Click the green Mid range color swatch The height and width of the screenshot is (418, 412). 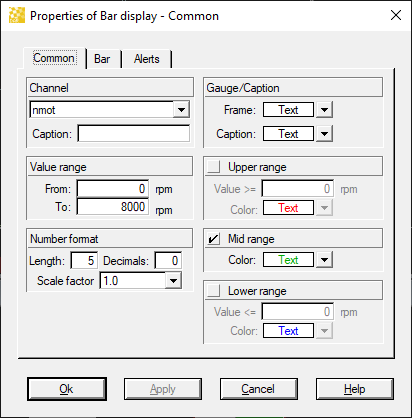pos(288,260)
